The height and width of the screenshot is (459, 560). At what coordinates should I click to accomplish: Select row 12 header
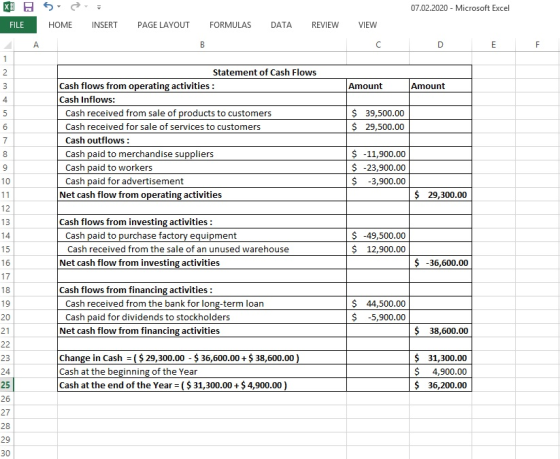(x=7, y=208)
